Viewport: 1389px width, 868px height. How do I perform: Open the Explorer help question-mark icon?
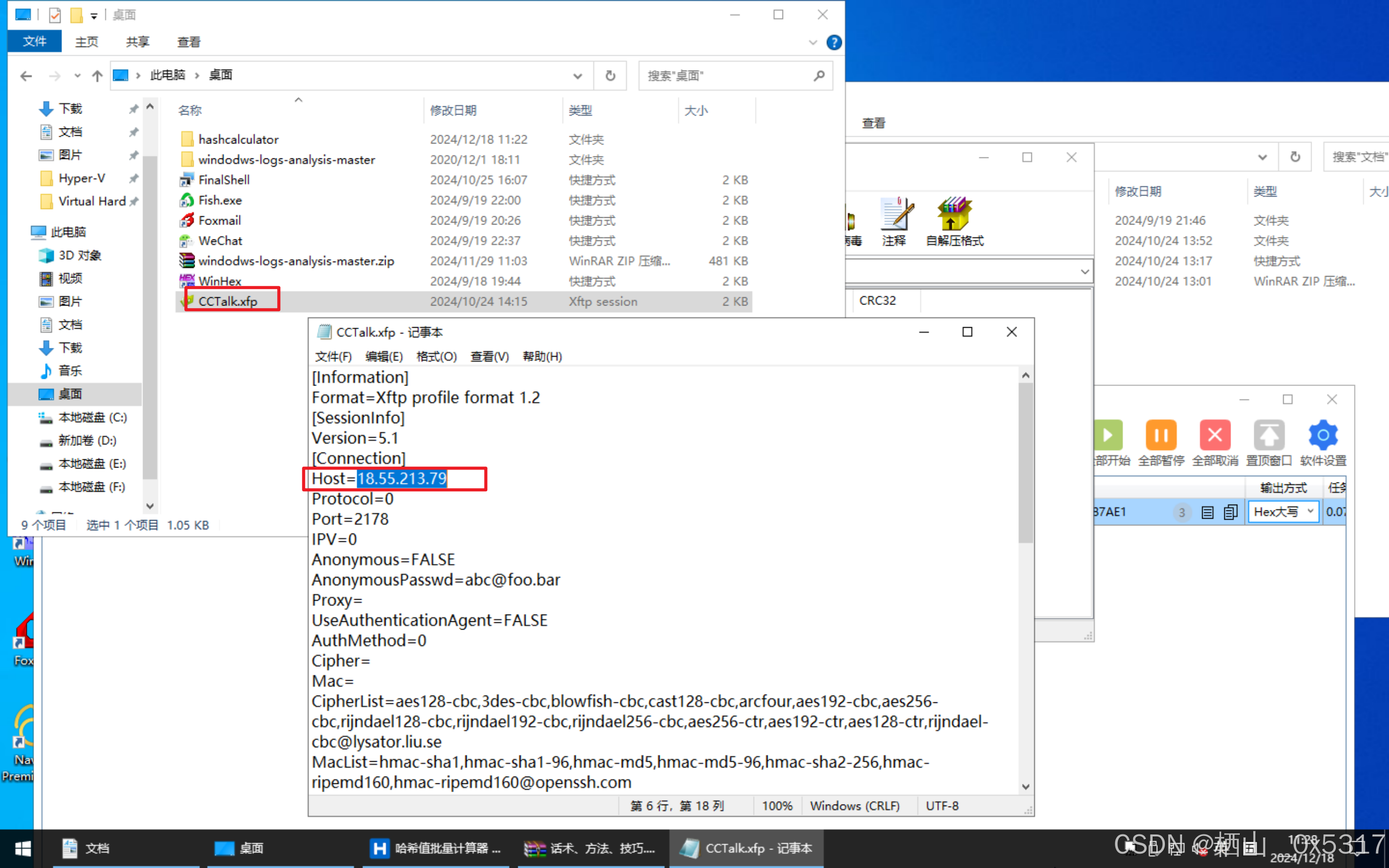[x=834, y=42]
